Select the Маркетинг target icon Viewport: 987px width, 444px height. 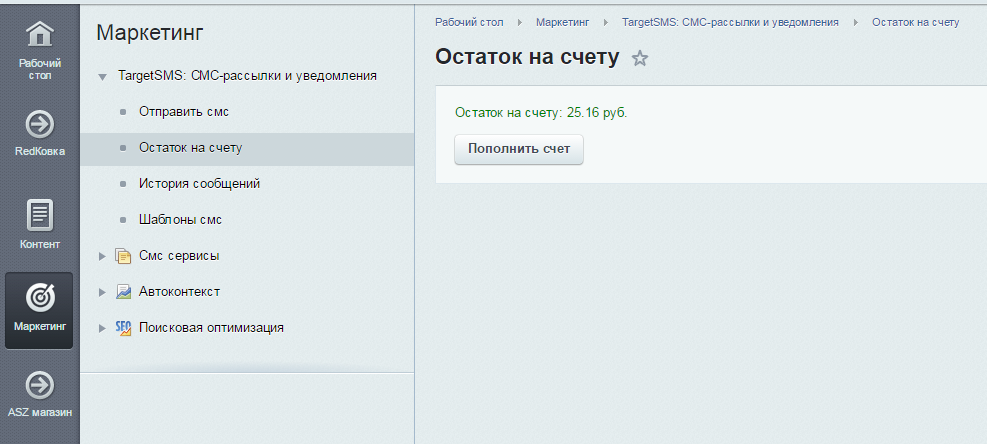pyautogui.click(x=39, y=297)
